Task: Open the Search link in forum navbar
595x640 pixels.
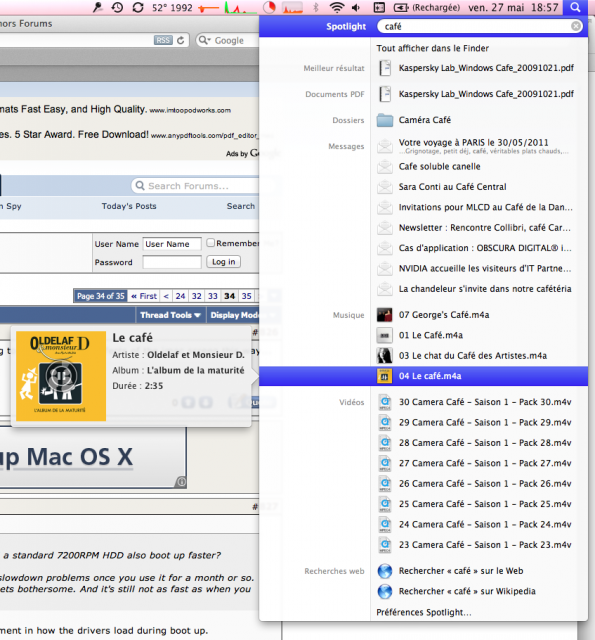Action: 241,206
